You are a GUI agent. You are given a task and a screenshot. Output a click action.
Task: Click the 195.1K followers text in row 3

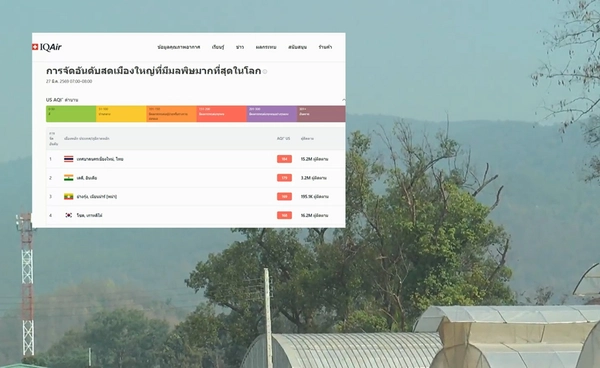coord(315,196)
